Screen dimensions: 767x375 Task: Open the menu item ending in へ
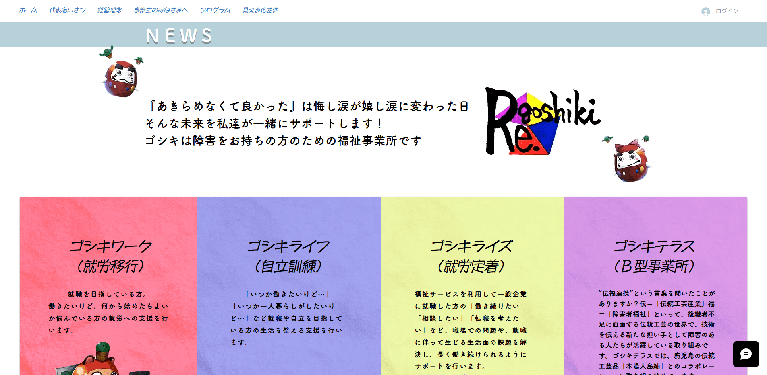point(161,10)
